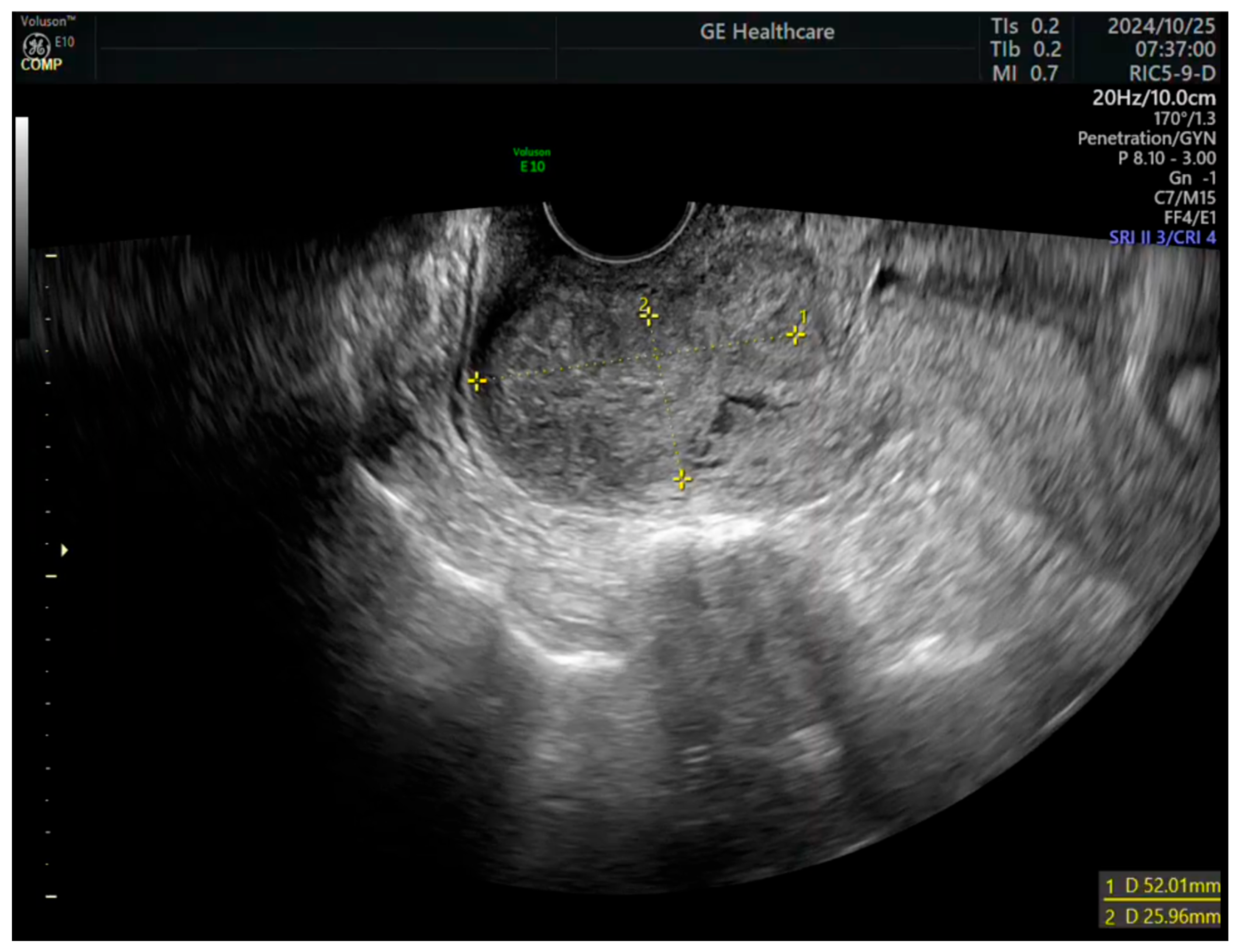
Task: Click the grayscale bar on the left
Action: pyautogui.click(x=22, y=227)
